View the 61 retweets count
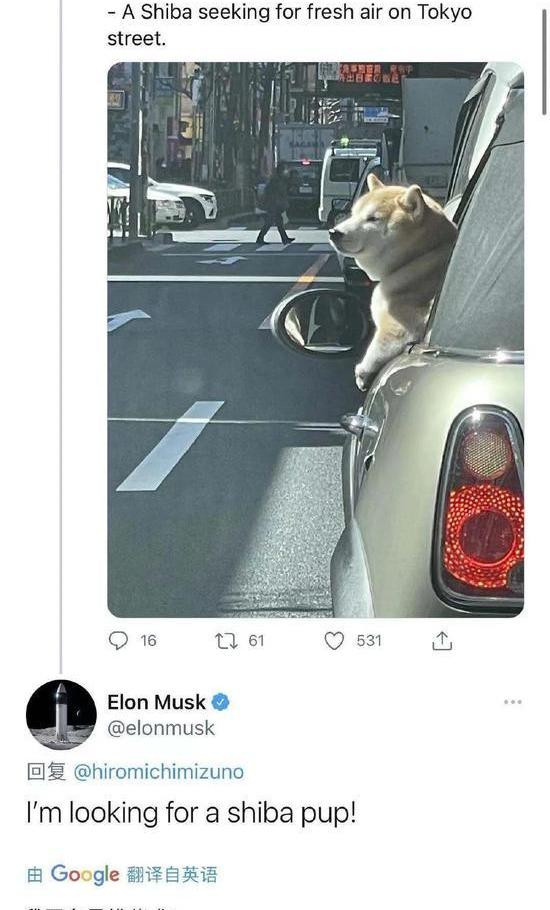This screenshot has height=910, width=550. coord(256,641)
